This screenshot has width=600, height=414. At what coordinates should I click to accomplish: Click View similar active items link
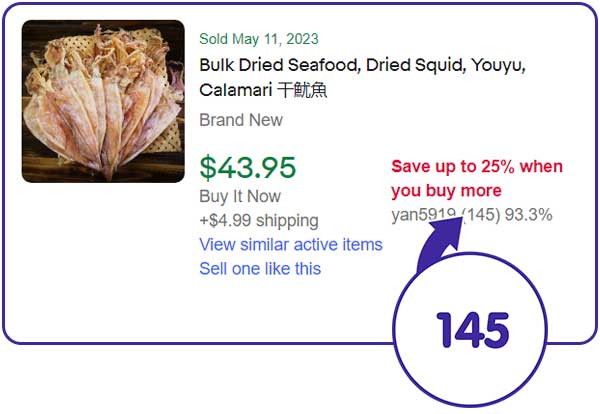[x=290, y=245]
